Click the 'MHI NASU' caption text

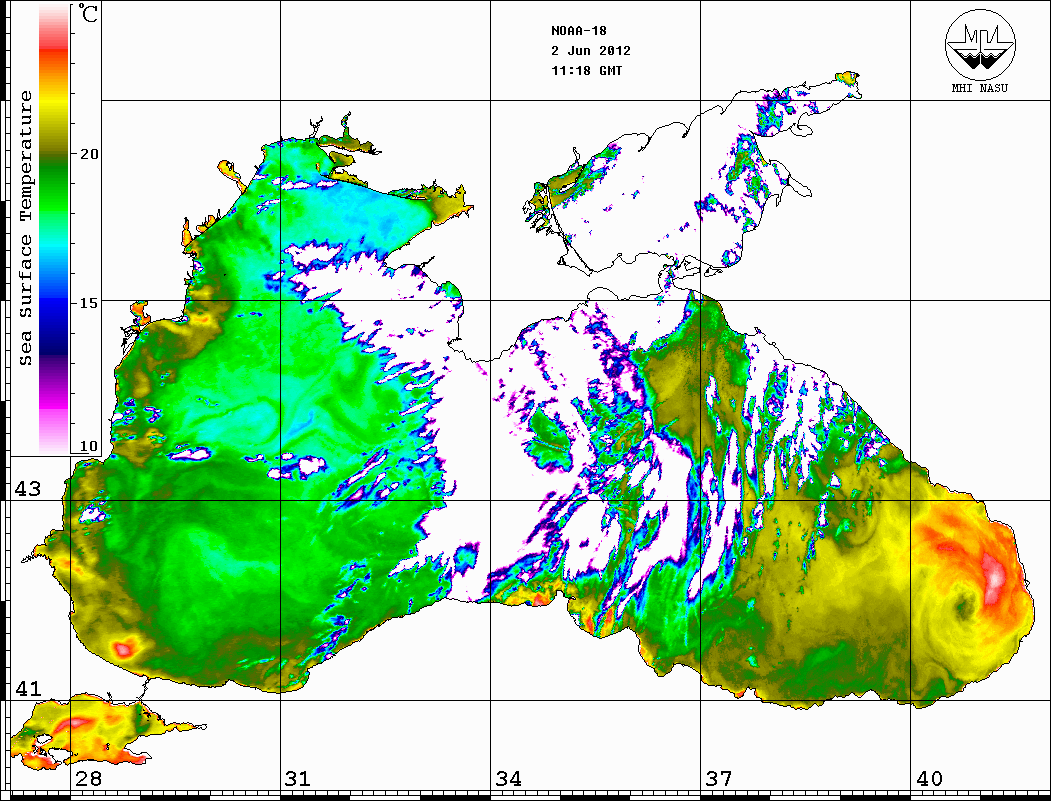tap(980, 88)
